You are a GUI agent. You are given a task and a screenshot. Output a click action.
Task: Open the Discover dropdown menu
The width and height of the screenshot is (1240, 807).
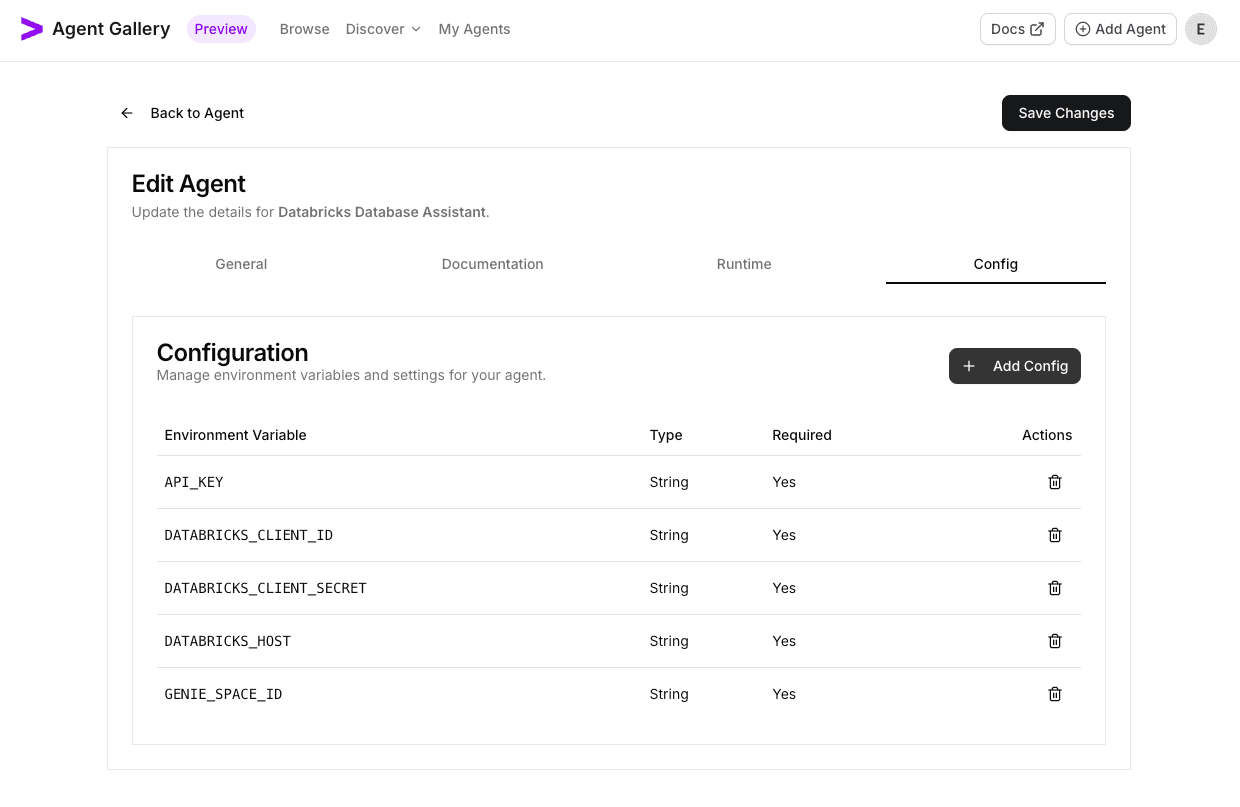tap(382, 29)
